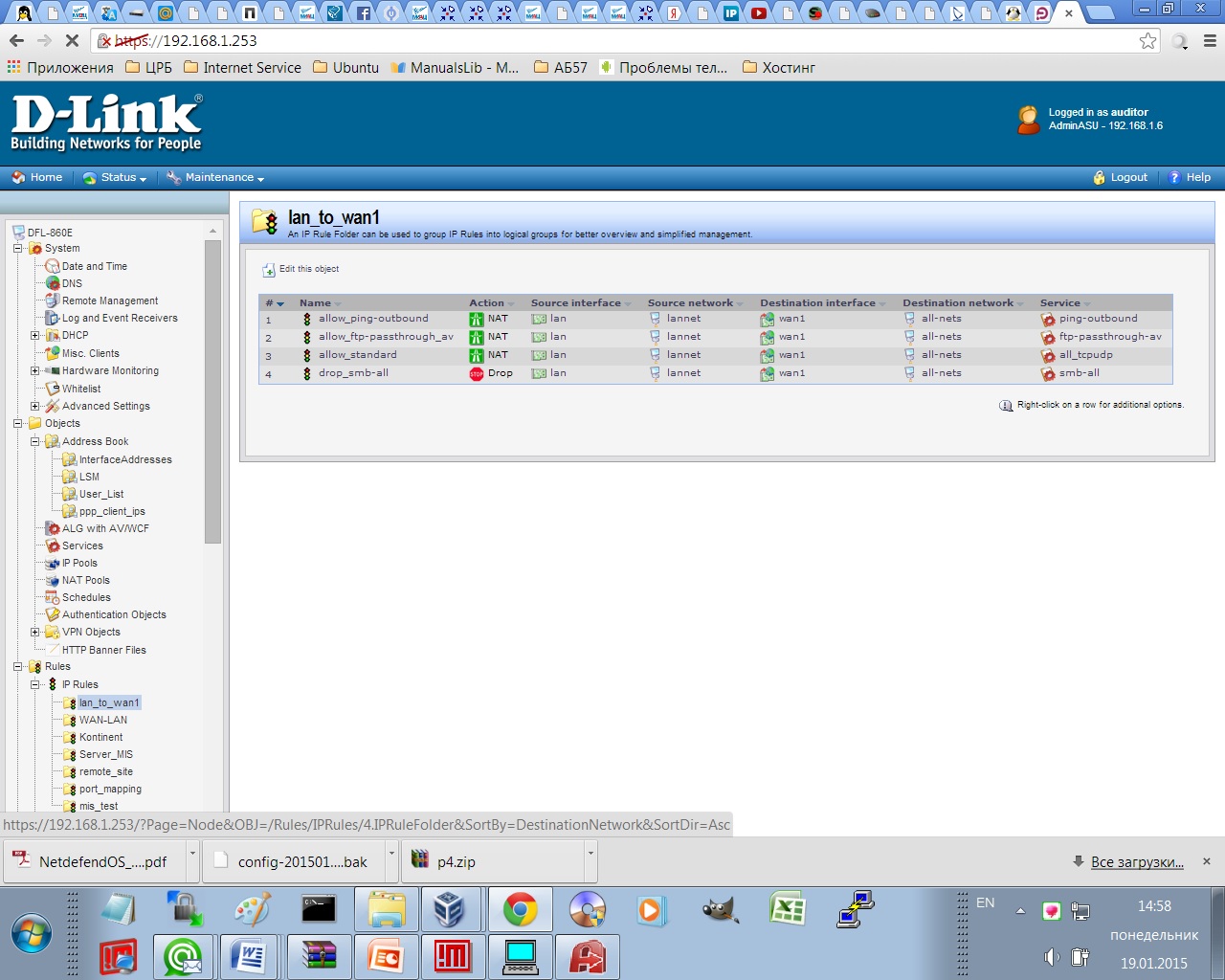Select the allow_ping-outbound rule
The image size is (1225, 980).
373,319
